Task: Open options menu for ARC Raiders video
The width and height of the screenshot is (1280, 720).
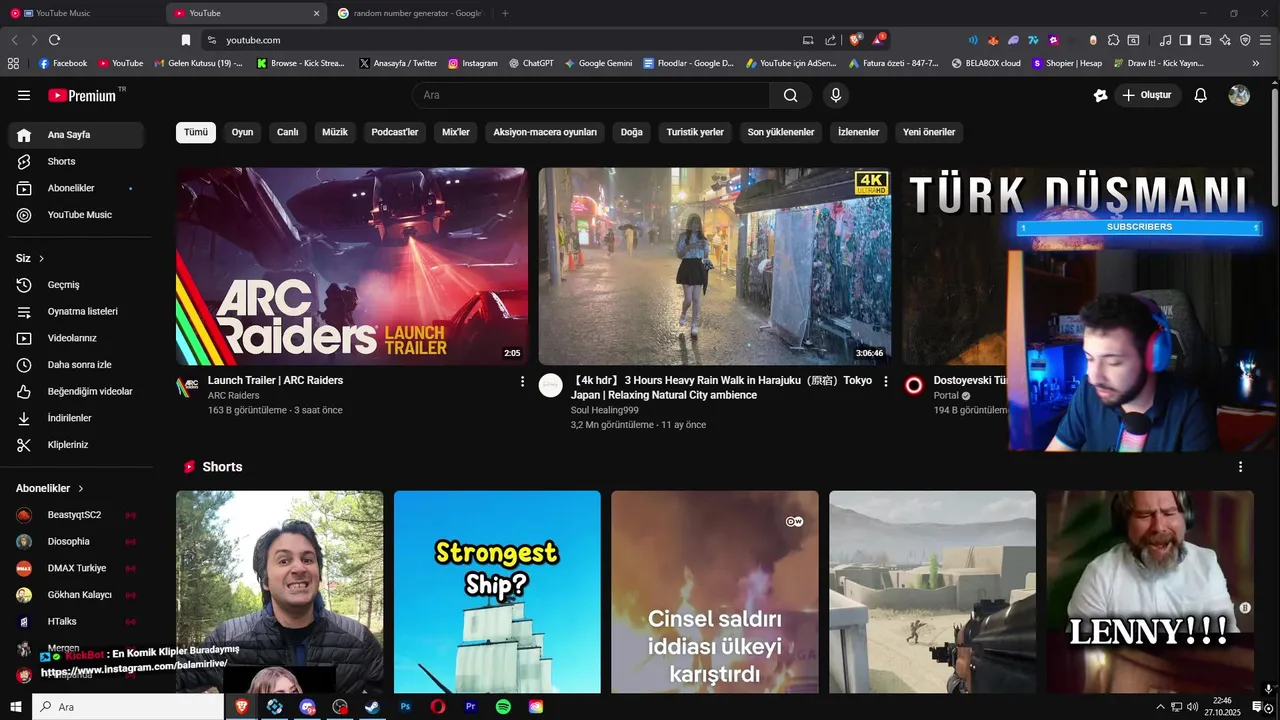Action: pos(522,381)
